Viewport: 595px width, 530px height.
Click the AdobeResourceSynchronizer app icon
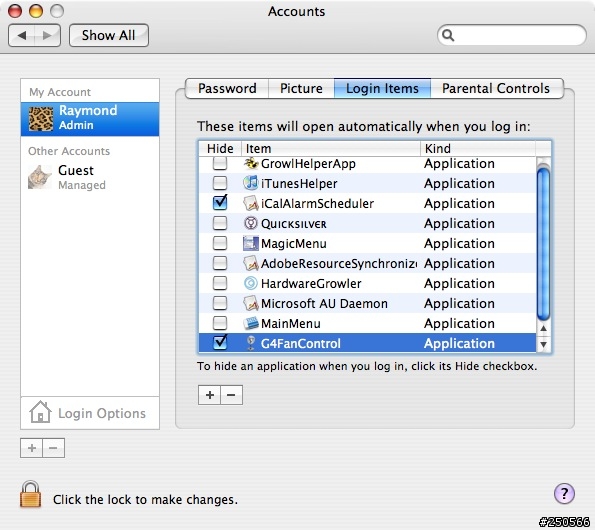pos(251,263)
